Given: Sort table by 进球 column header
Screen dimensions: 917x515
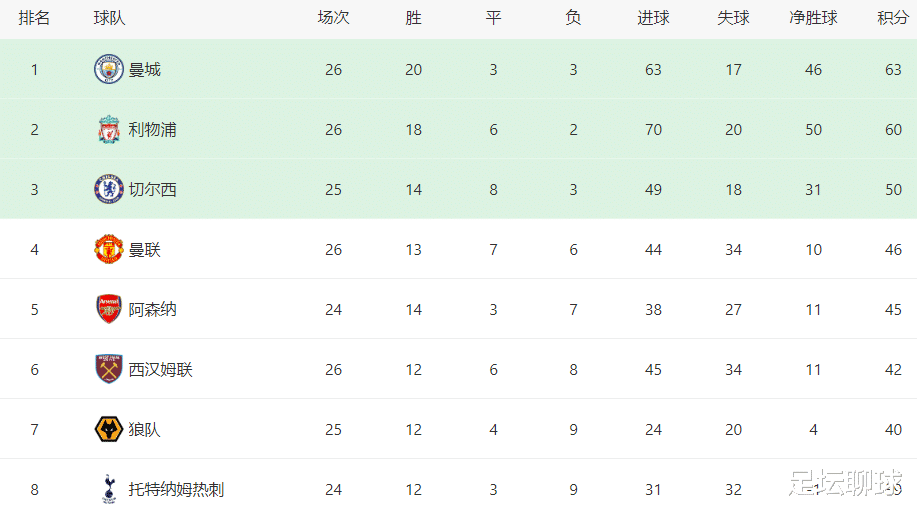Looking at the screenshot, I should point(653,18).
